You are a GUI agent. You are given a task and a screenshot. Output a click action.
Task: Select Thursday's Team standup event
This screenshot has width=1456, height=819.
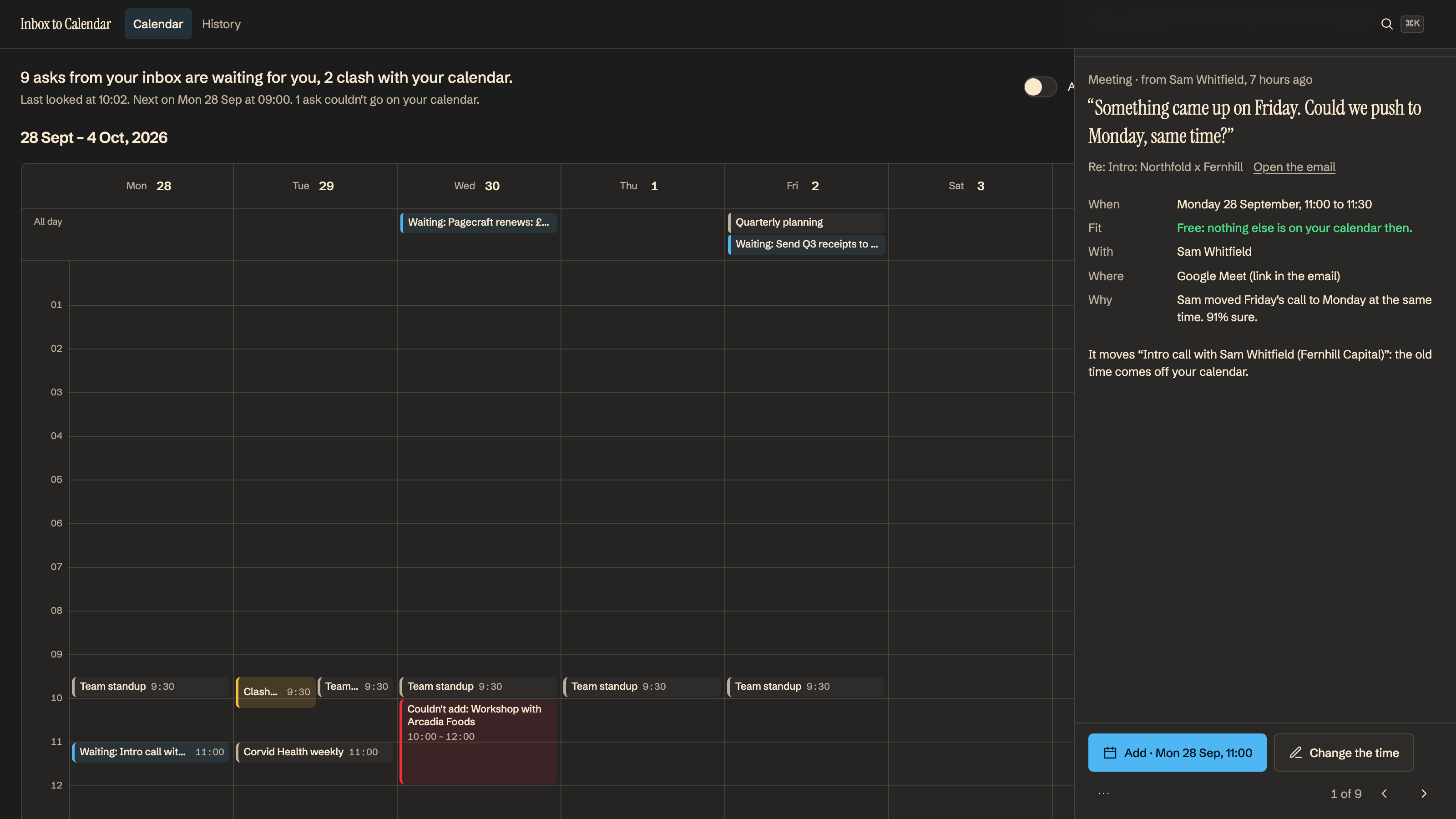[x=642, y=686]
